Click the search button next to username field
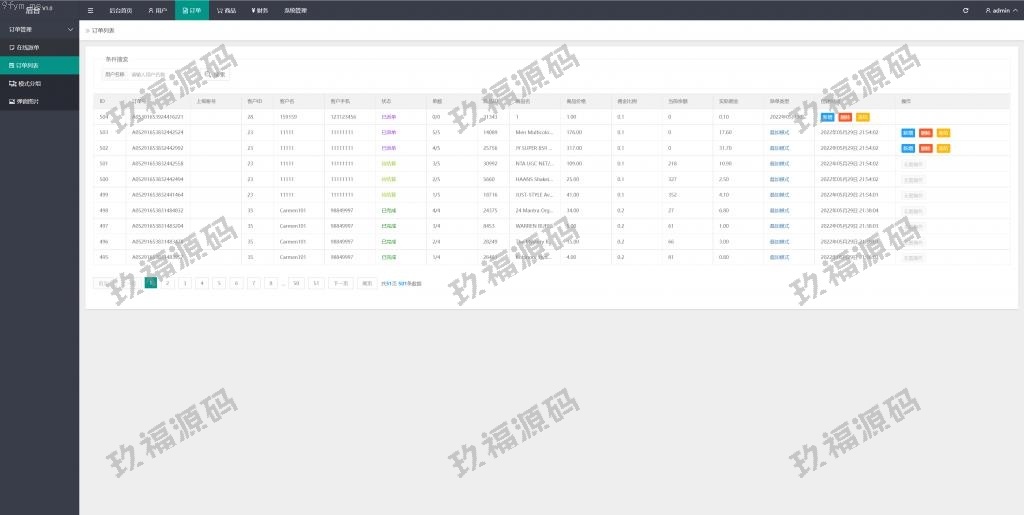This screenshot has height=515, width=1024. click(x=216, y=74)
